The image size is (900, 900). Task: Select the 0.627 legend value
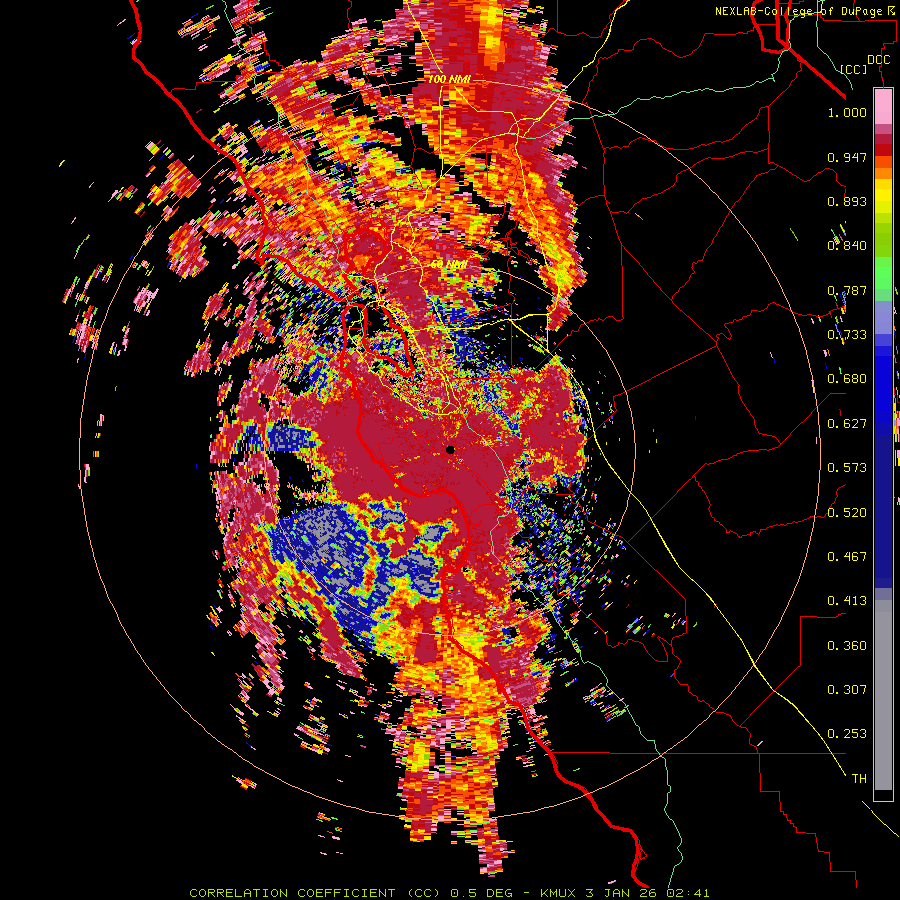coord(847,424)
